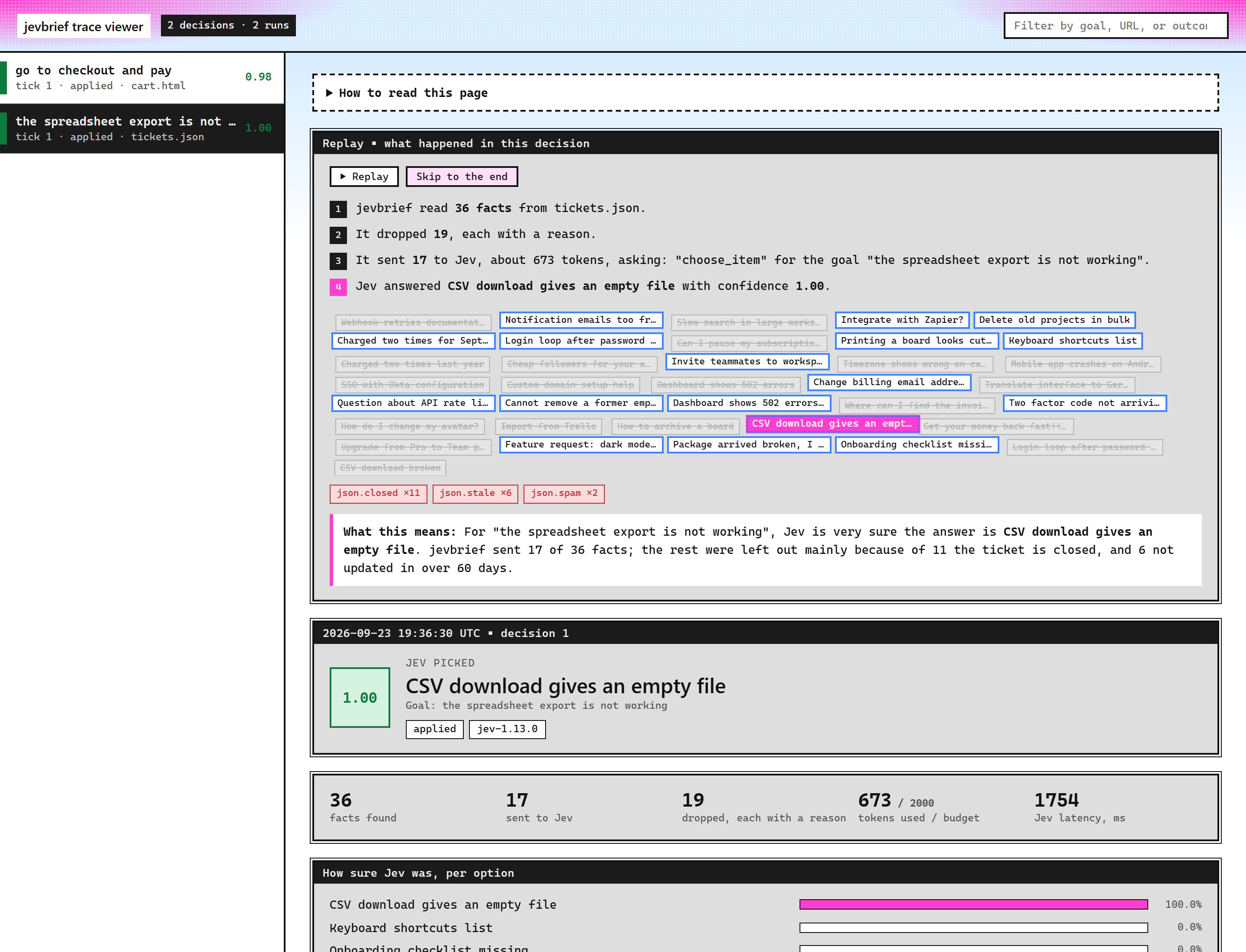This screenshot has width=1246, height=952.
Task: Click the 0.98 score on checkout decision
Action: 258,77
